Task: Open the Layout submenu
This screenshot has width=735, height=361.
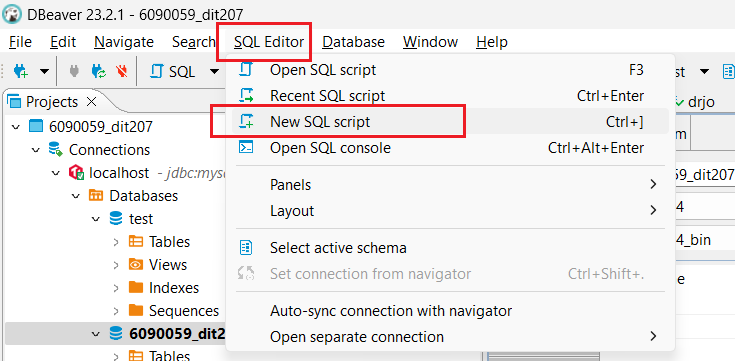Action: point(450,211)
